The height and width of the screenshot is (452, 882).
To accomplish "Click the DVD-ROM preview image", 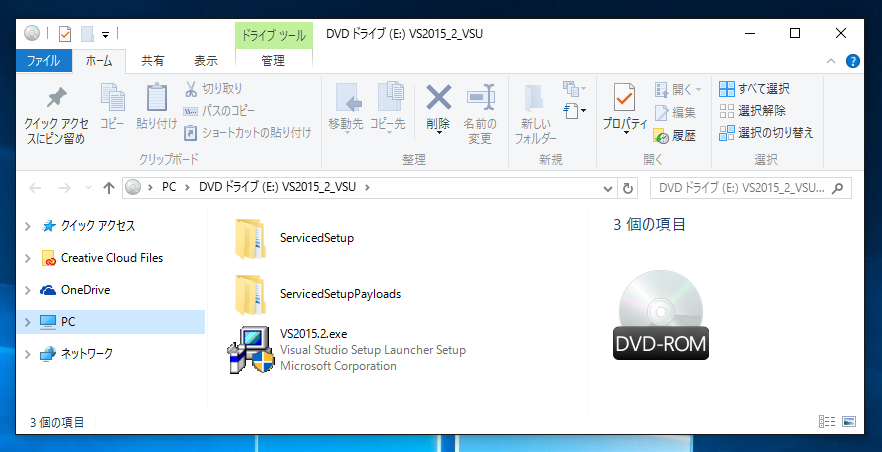I will coord(660,315).
